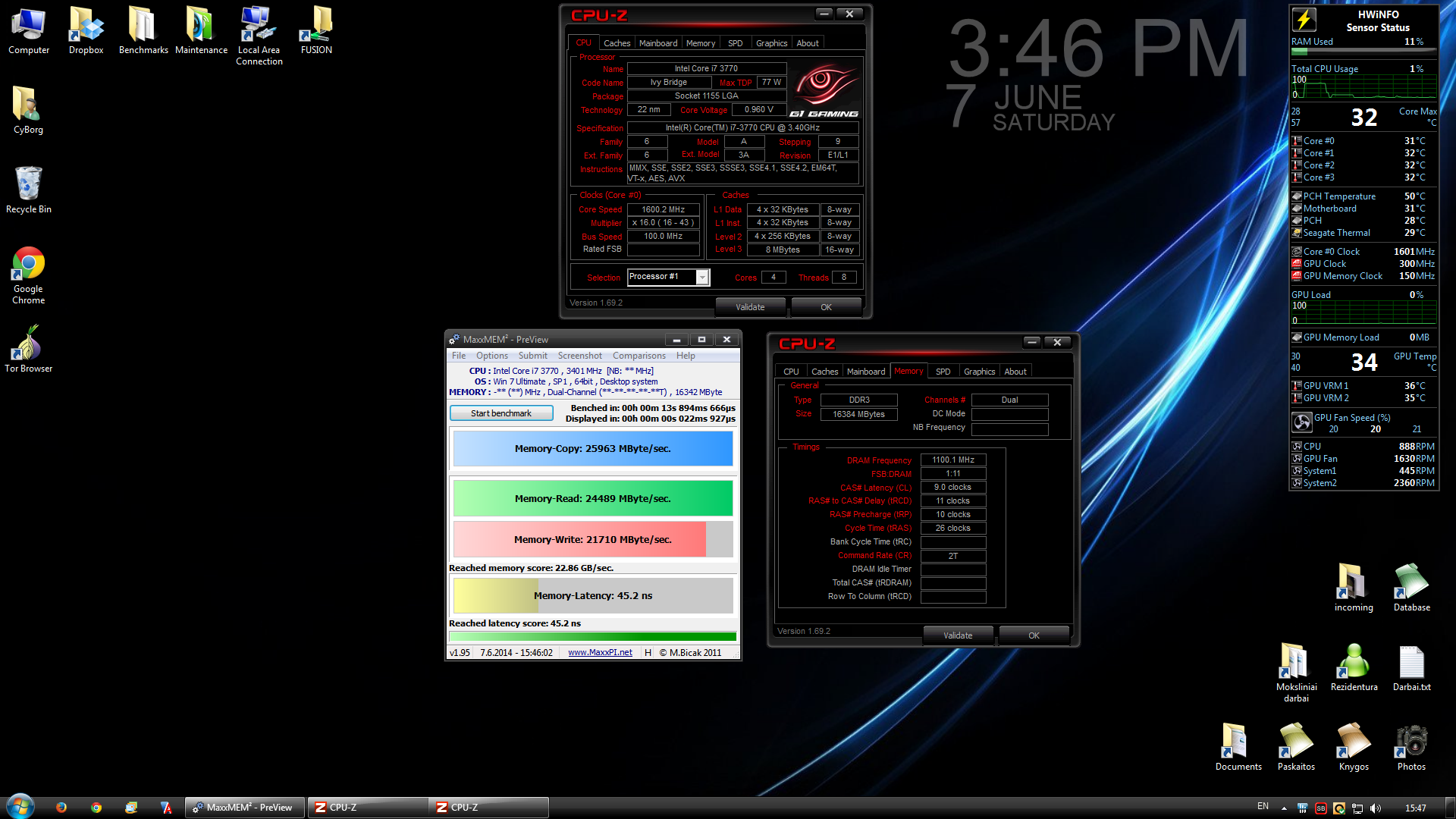1456x819 pixels.
Task: Open the FUSION shortcut icon
Action: pos(316,30)
